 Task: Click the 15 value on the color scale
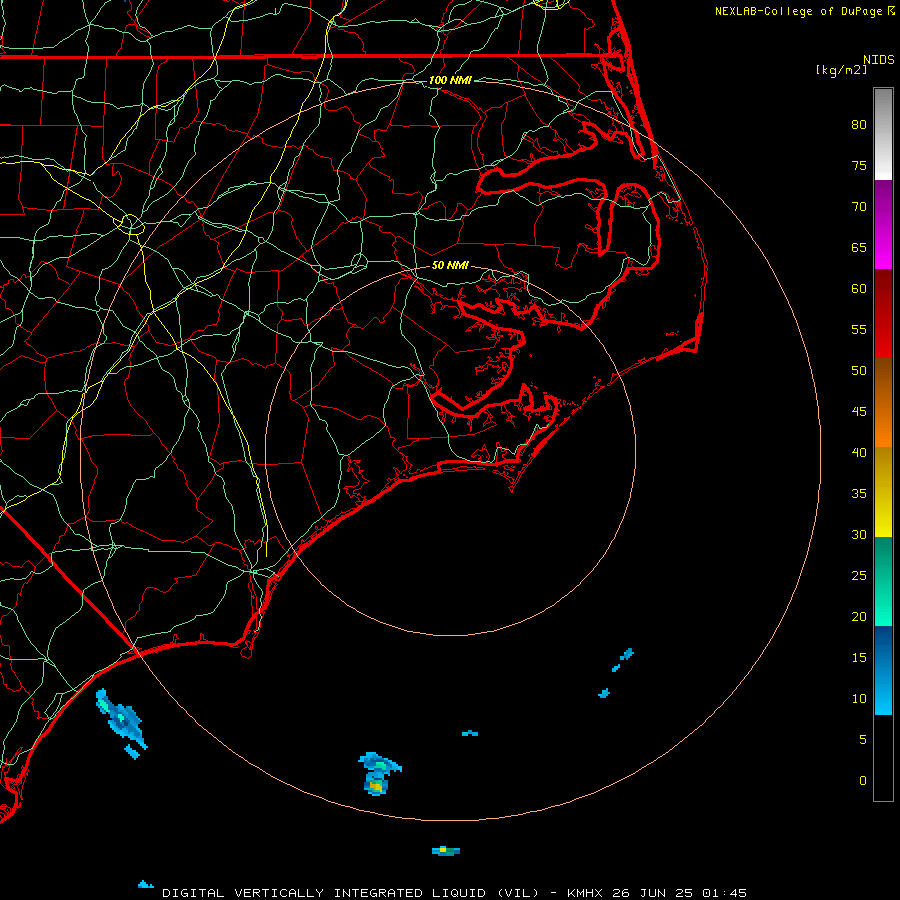(x=859, y=658)
